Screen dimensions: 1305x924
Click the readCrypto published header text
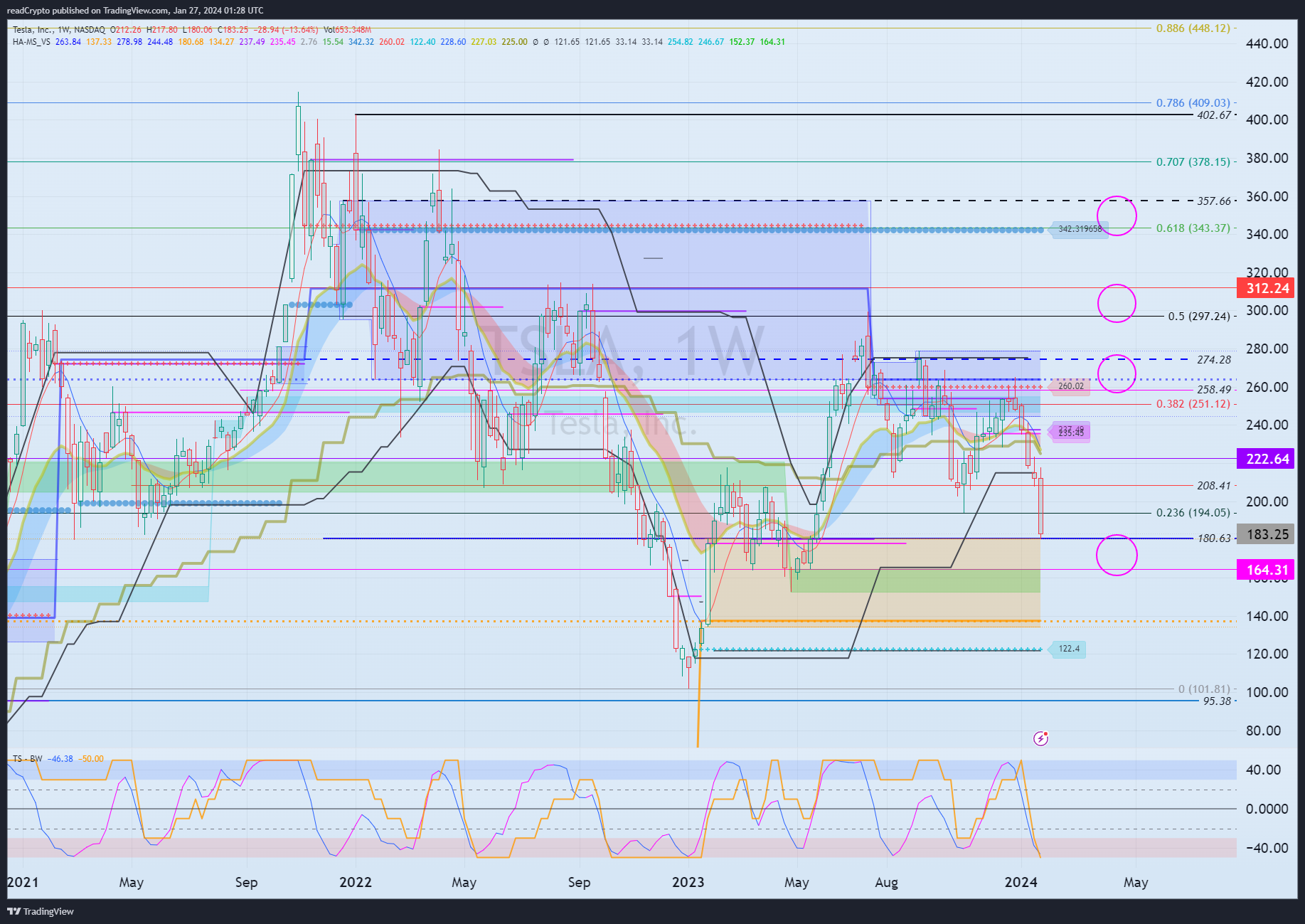point(135,10)
